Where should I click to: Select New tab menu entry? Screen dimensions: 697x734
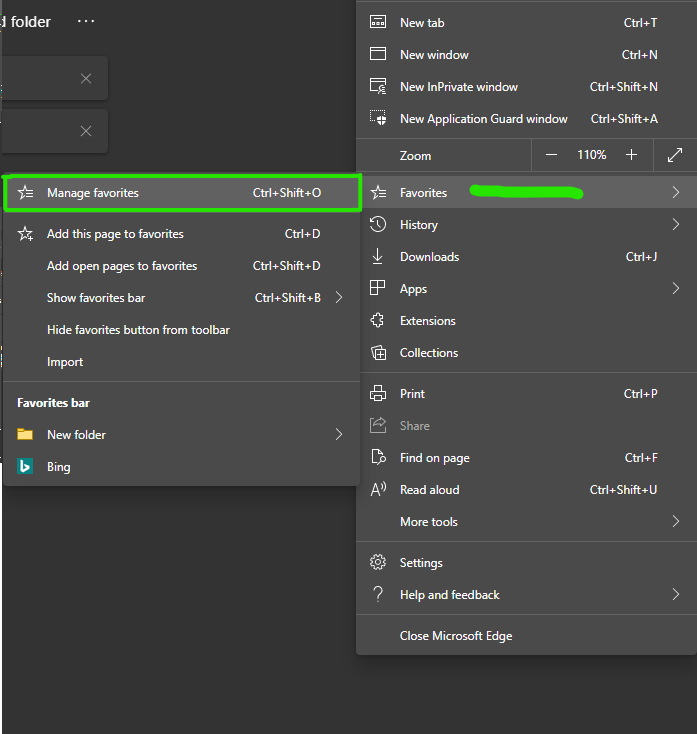pyautogui.click(x=526, y=22)
